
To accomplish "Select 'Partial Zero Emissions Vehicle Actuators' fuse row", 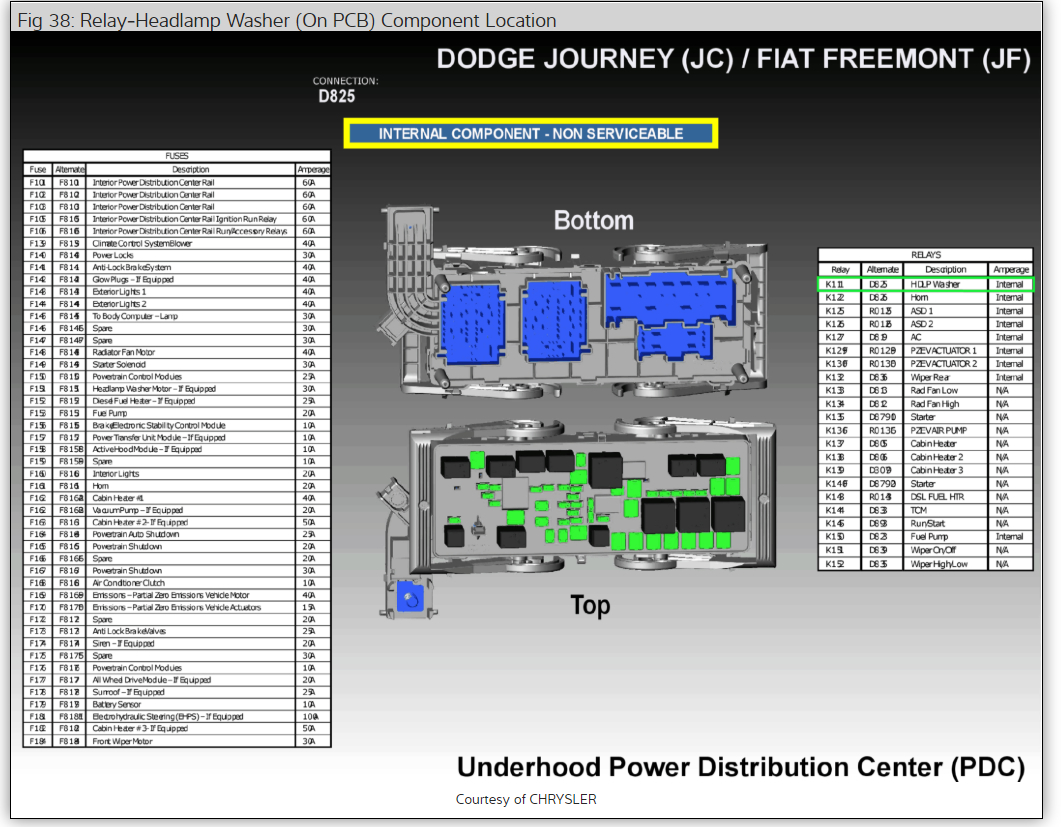I will coord(177,608).
